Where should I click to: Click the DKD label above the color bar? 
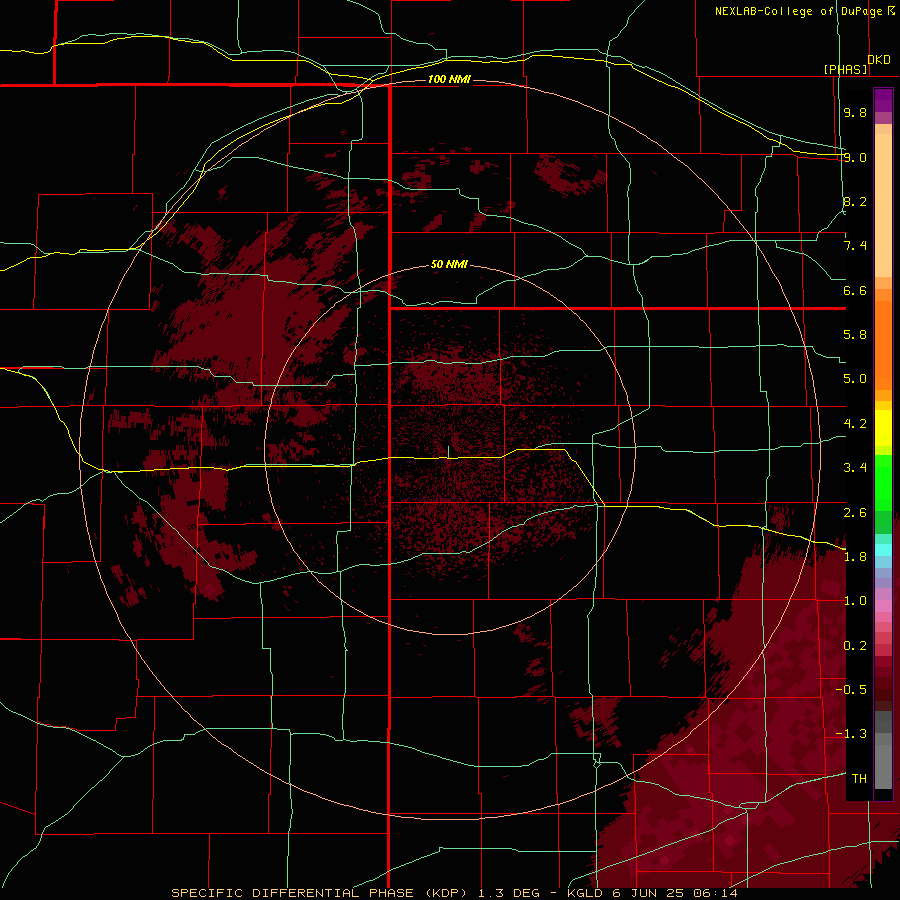coord(879,60)
